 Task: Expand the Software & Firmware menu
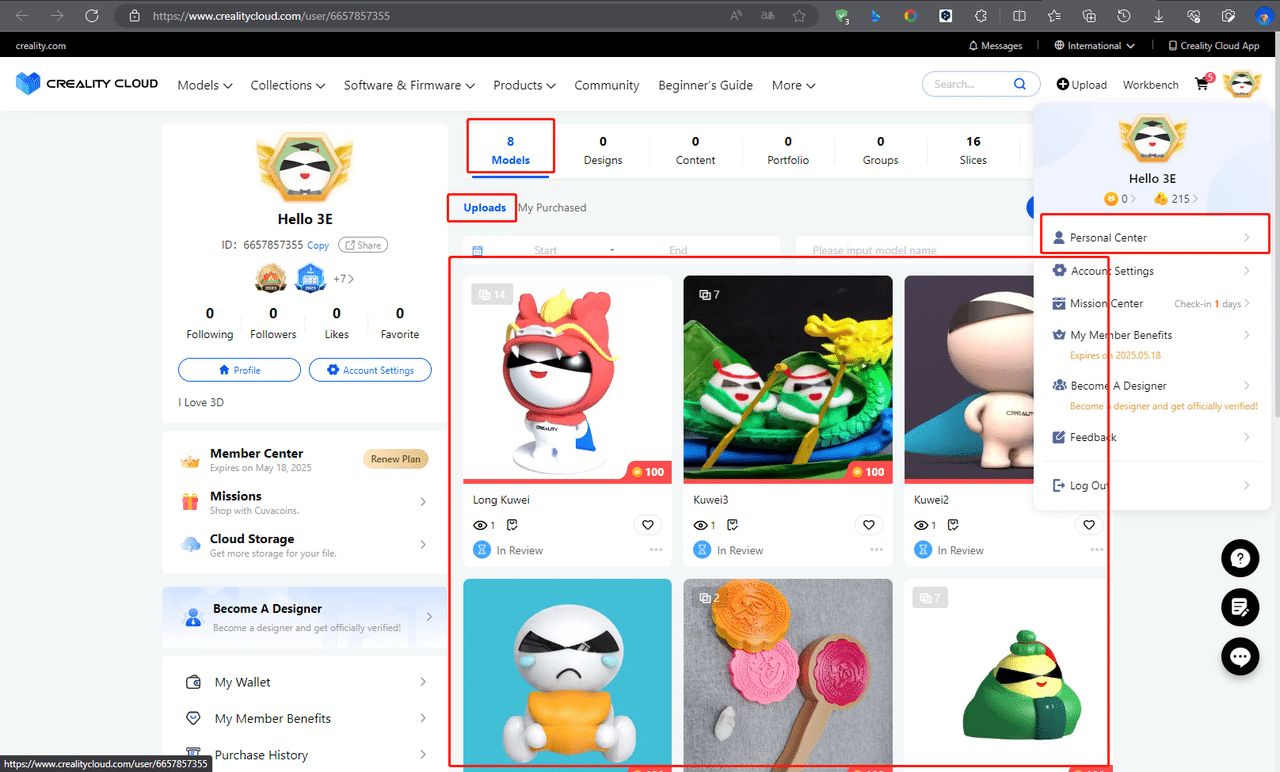click(x=409, y=85)
